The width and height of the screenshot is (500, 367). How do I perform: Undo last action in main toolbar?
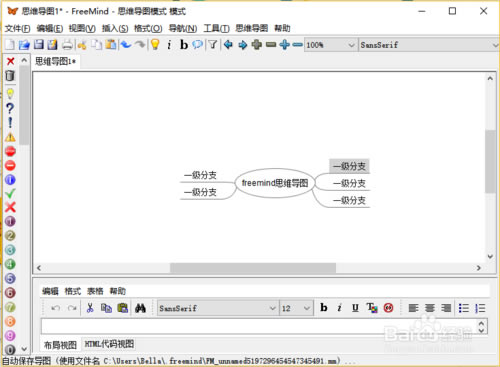pyautogui.click(x=126, y=45)
